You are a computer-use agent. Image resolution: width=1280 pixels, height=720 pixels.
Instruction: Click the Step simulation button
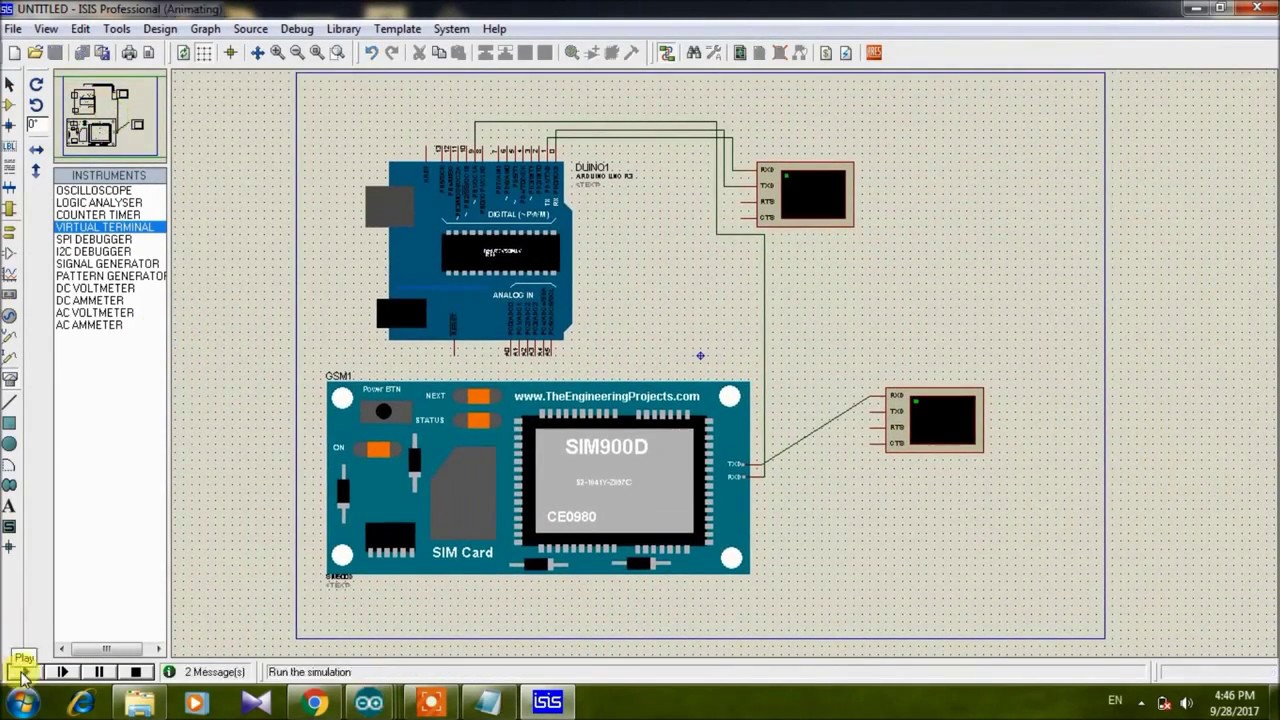tap(62, 672)
